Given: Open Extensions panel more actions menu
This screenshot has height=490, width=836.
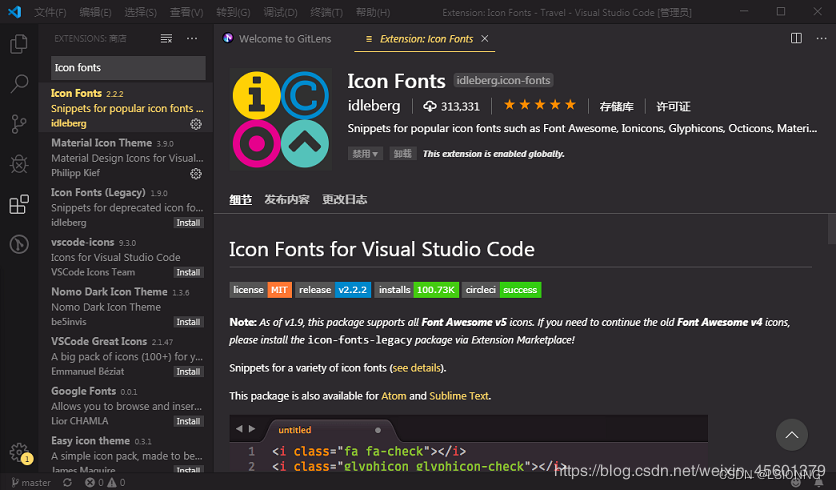Looking at the screenshot, I should pos(192,38).
